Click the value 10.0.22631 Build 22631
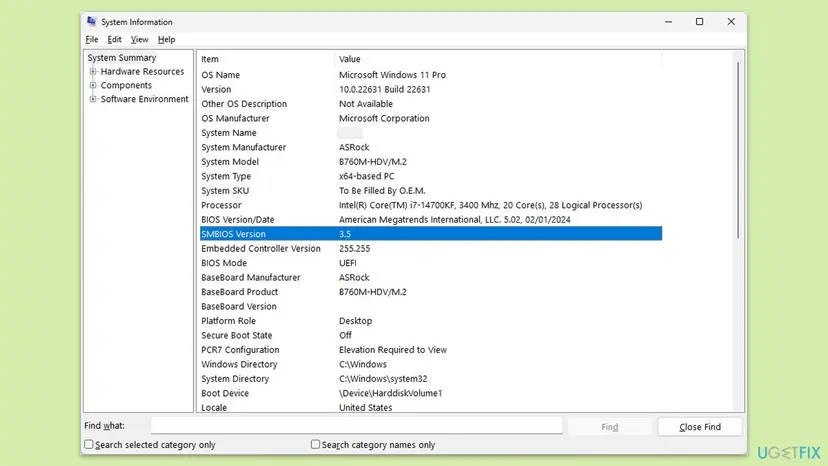The width and height of the screenshot is (828, 466). click(384, 89)
